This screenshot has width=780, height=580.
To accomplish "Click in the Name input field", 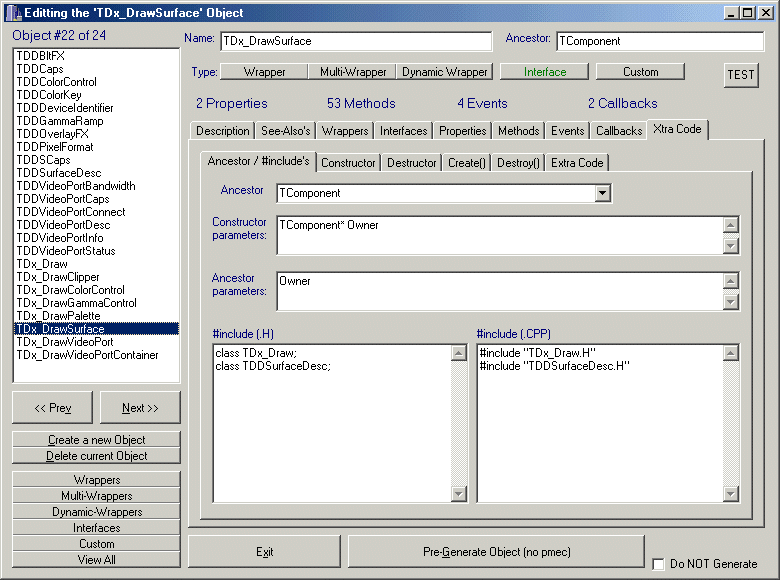I will point(356,42).
